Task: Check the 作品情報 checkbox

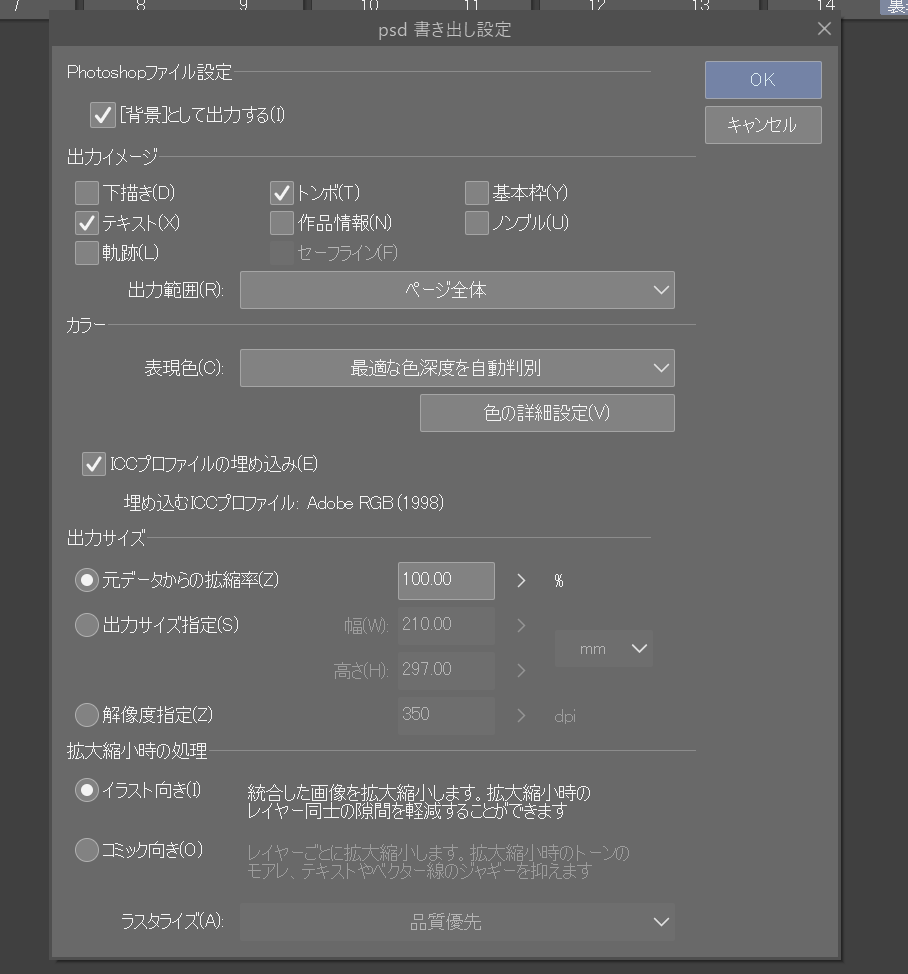Action: (282, 223)
